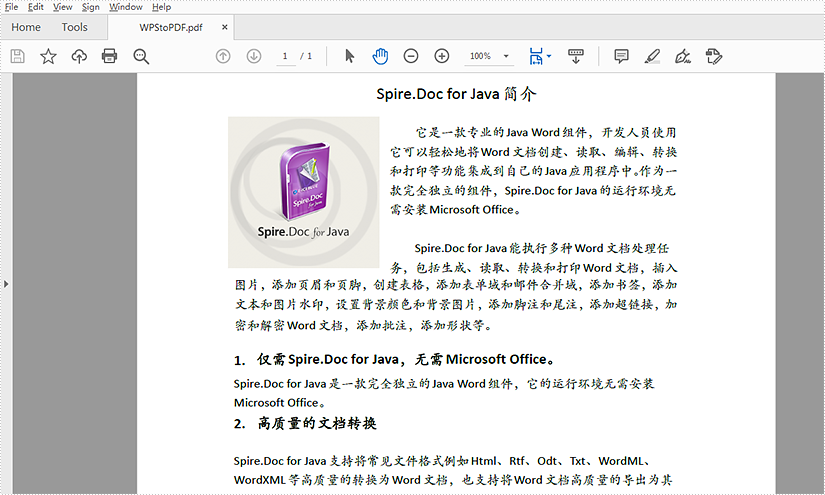Open the zoom level 100% dropdown

(x=506, y=56)
